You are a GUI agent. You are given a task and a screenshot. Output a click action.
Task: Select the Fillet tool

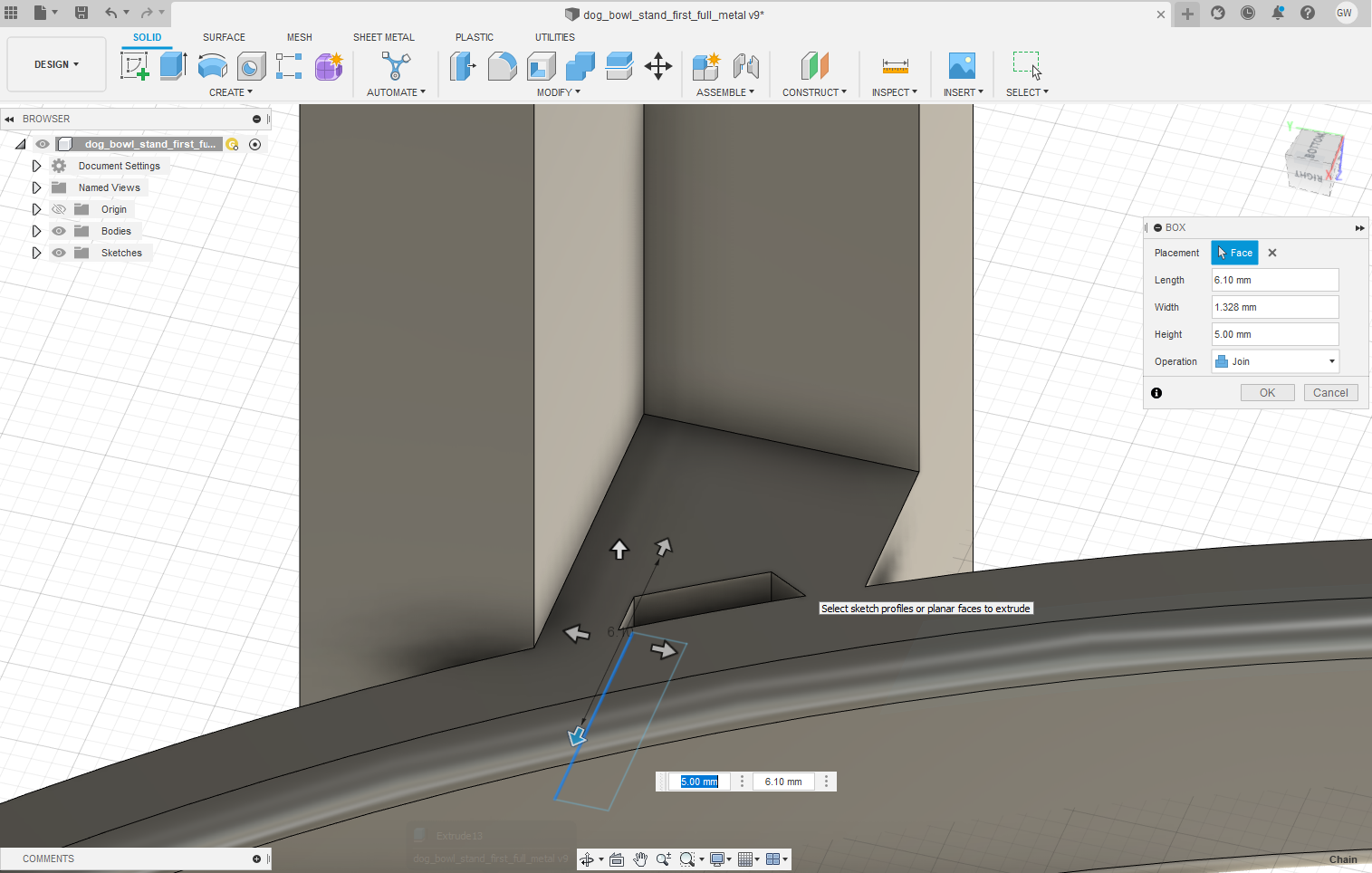(503, 66)
